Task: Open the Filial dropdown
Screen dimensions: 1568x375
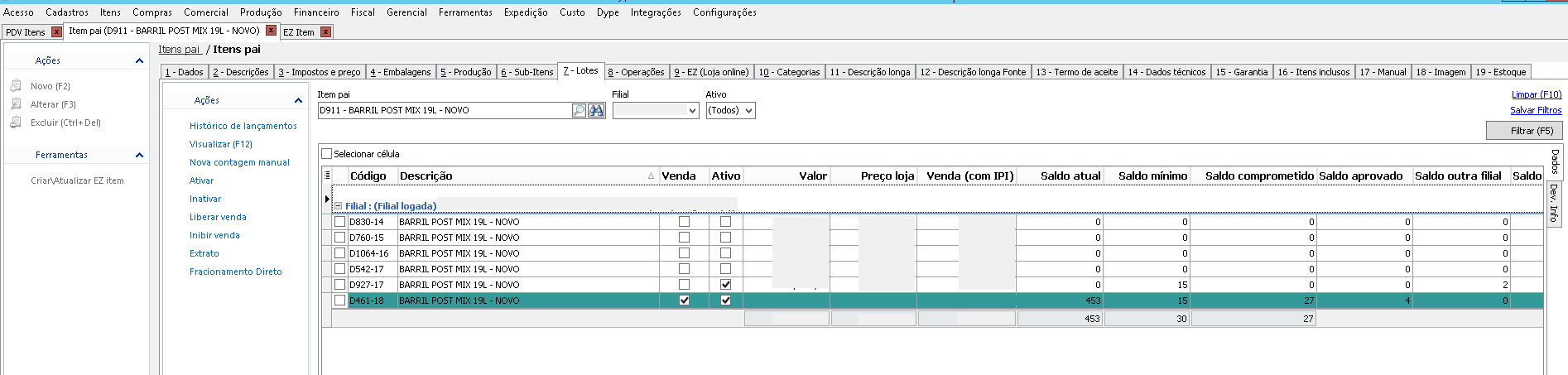Action: 693,110
